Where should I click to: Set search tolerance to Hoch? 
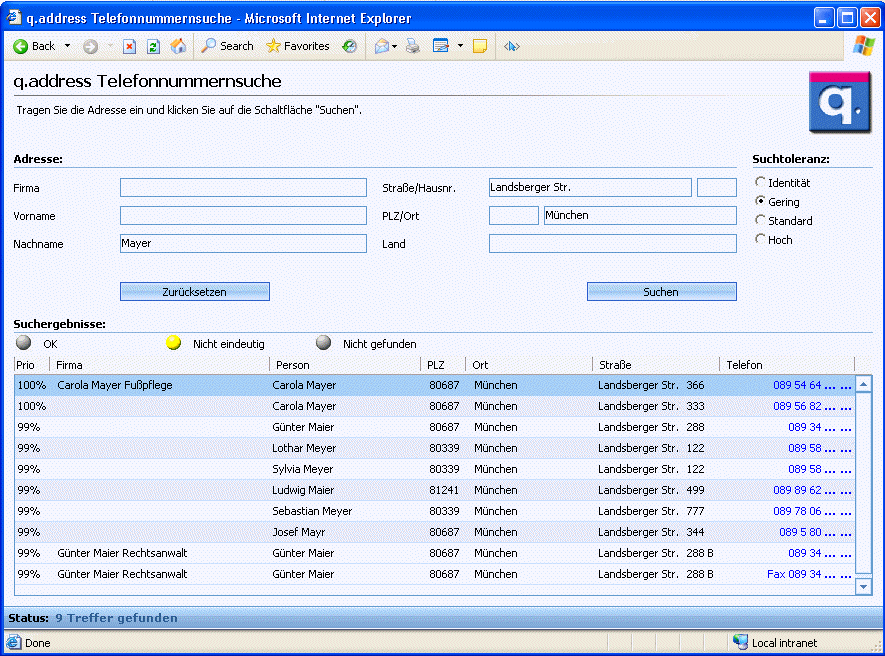[760, 239]
